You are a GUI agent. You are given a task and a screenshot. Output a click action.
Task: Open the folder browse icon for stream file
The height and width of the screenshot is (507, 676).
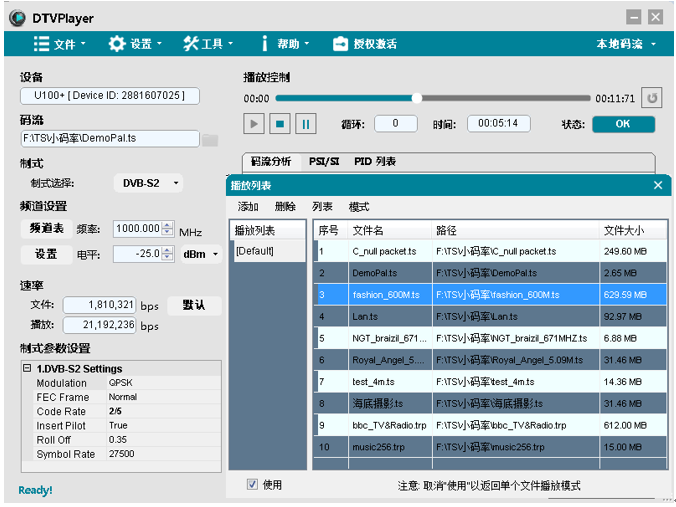(x=210, y=140)
